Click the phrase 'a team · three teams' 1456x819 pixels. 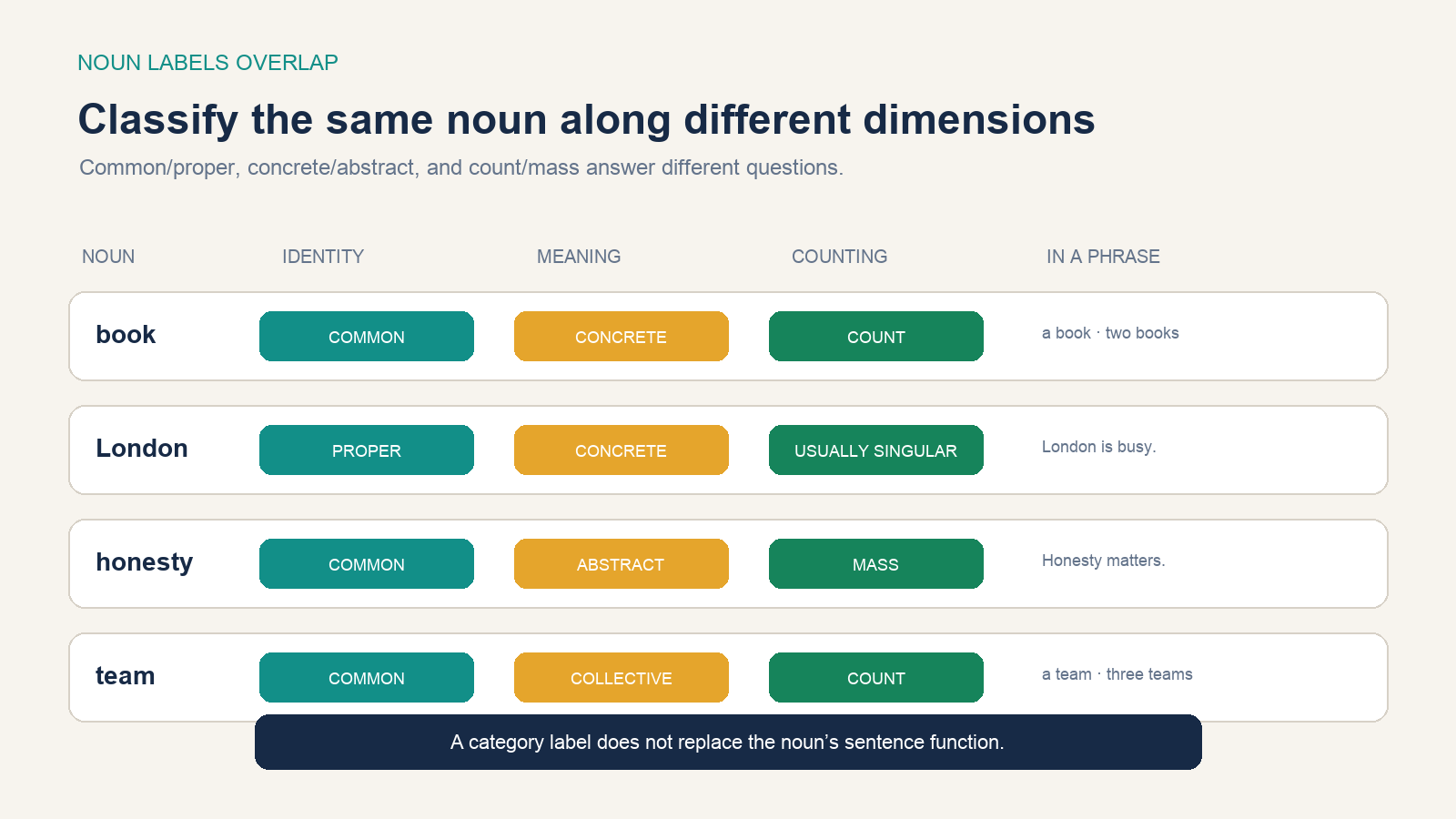[x=1117, y=674]
